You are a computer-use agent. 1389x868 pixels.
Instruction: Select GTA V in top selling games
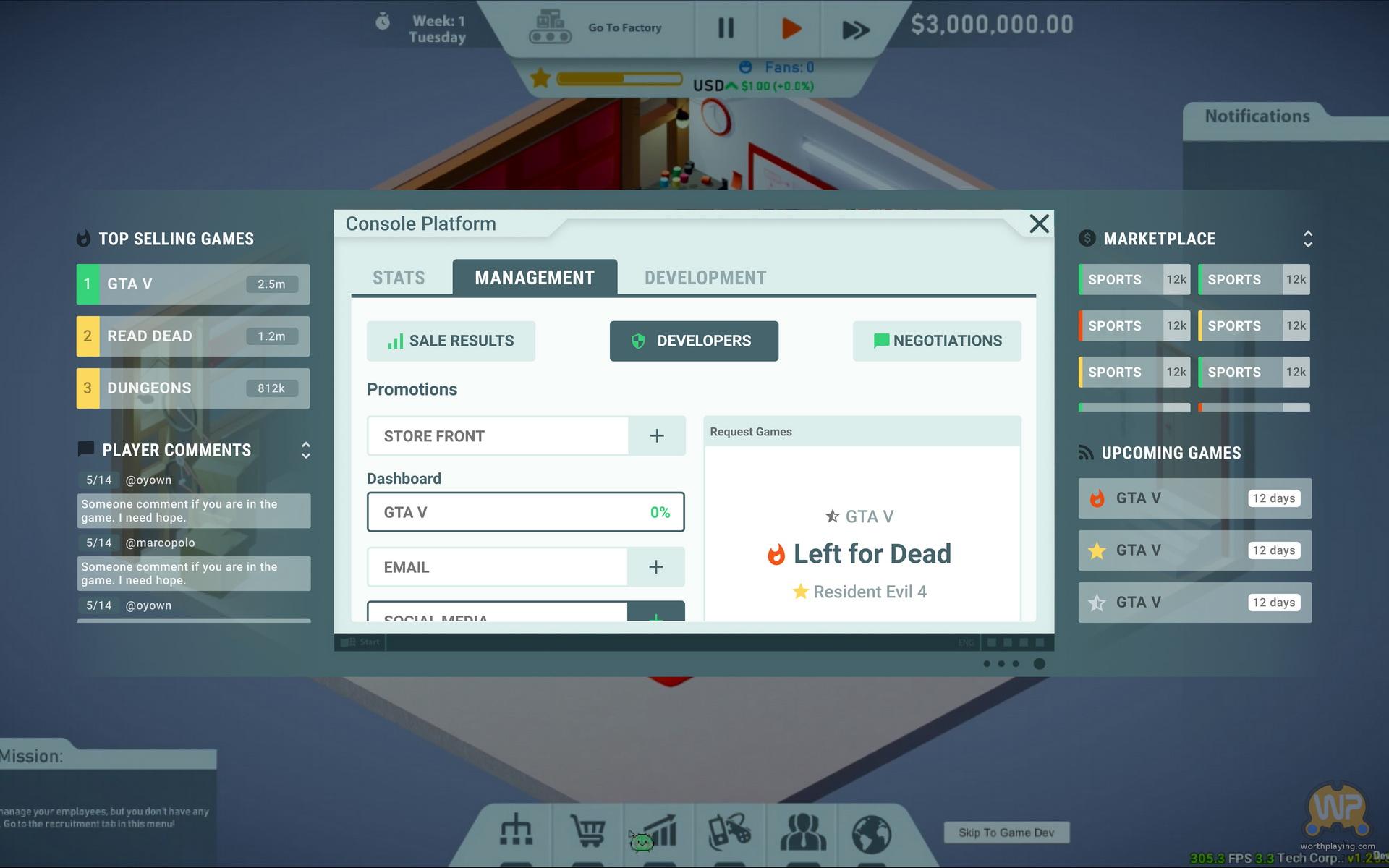pyautogui.click(x=193, y=284)
